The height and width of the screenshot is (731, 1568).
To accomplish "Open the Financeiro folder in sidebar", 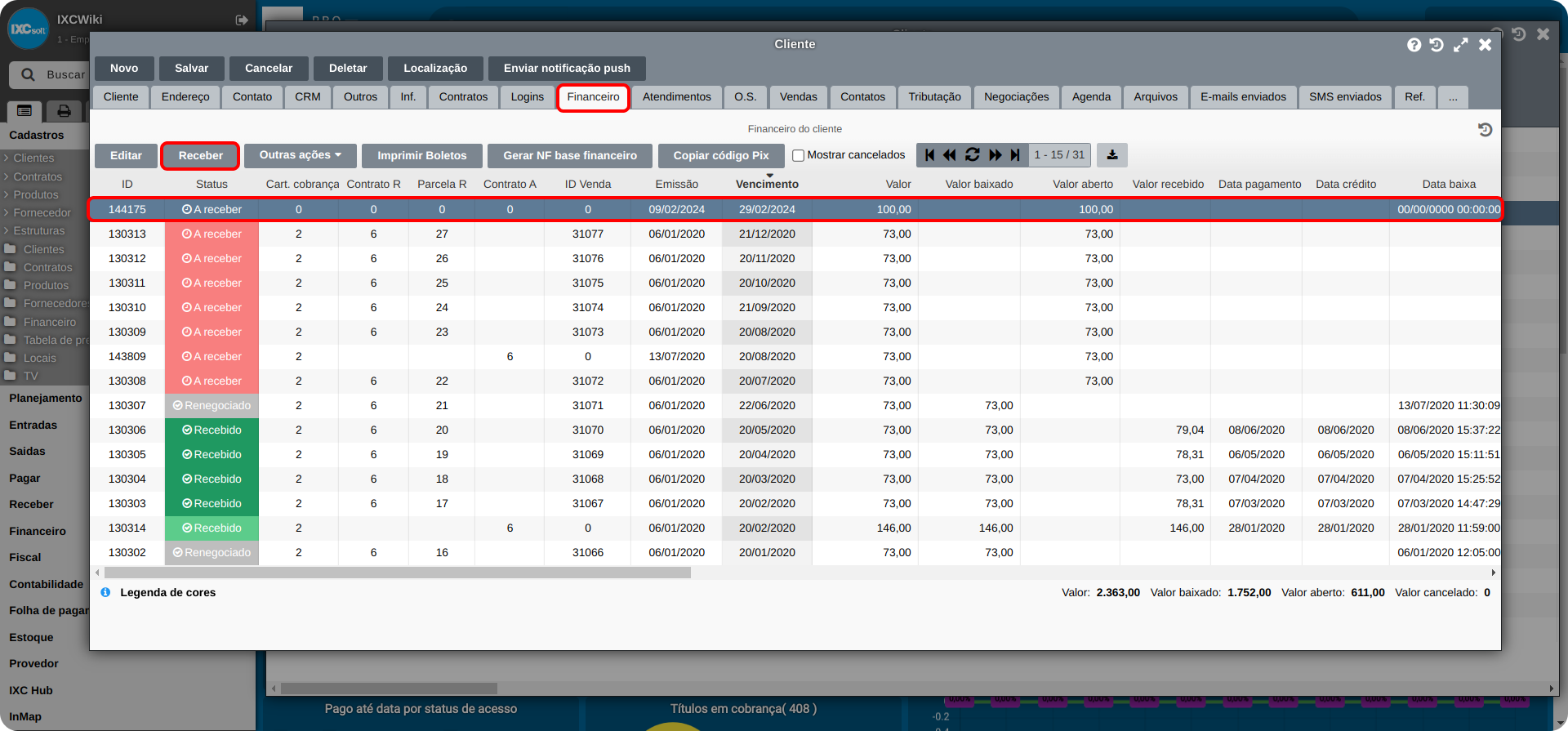I will (x=49, y=322).
